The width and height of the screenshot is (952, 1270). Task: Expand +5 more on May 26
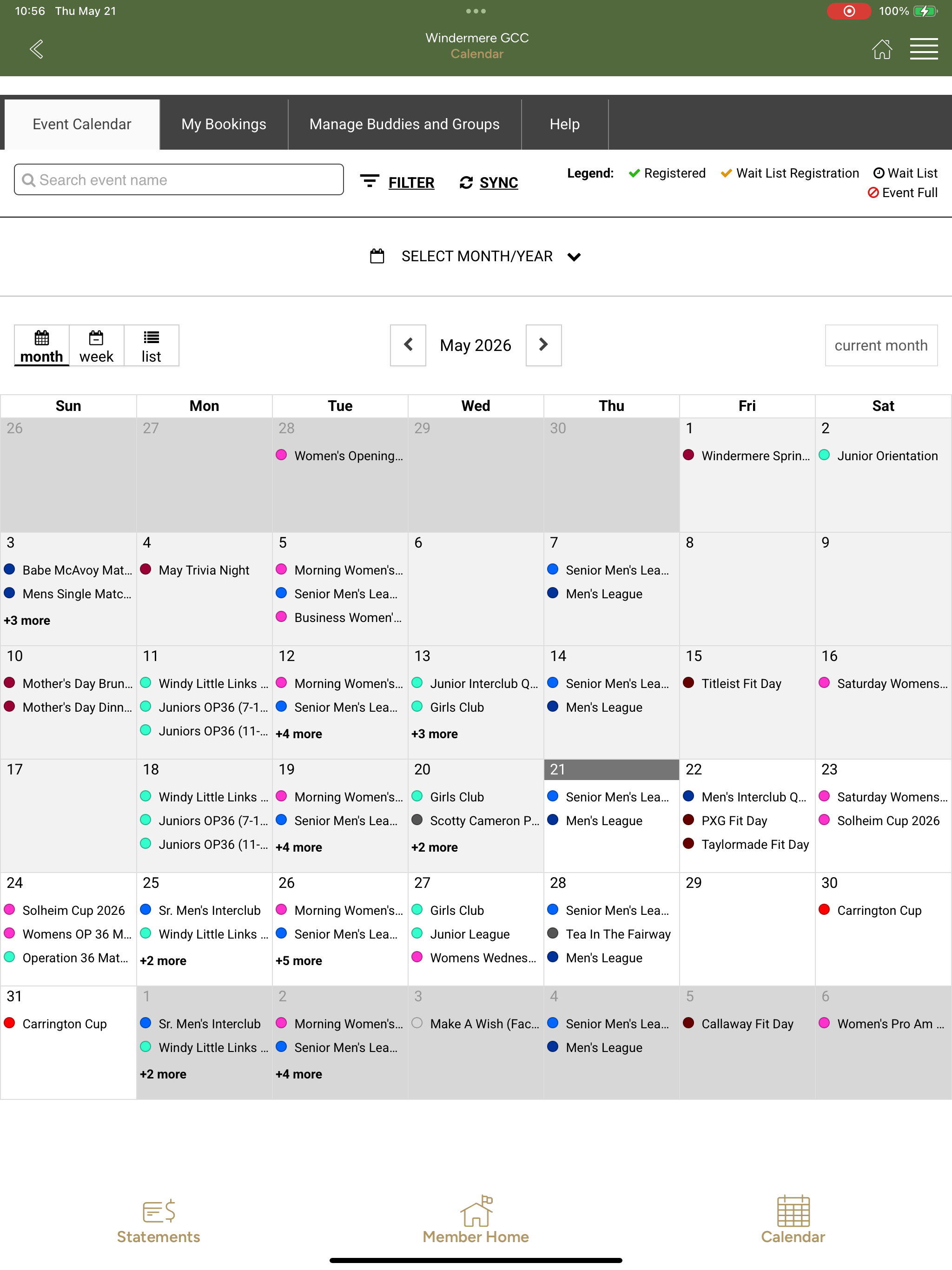298,960
